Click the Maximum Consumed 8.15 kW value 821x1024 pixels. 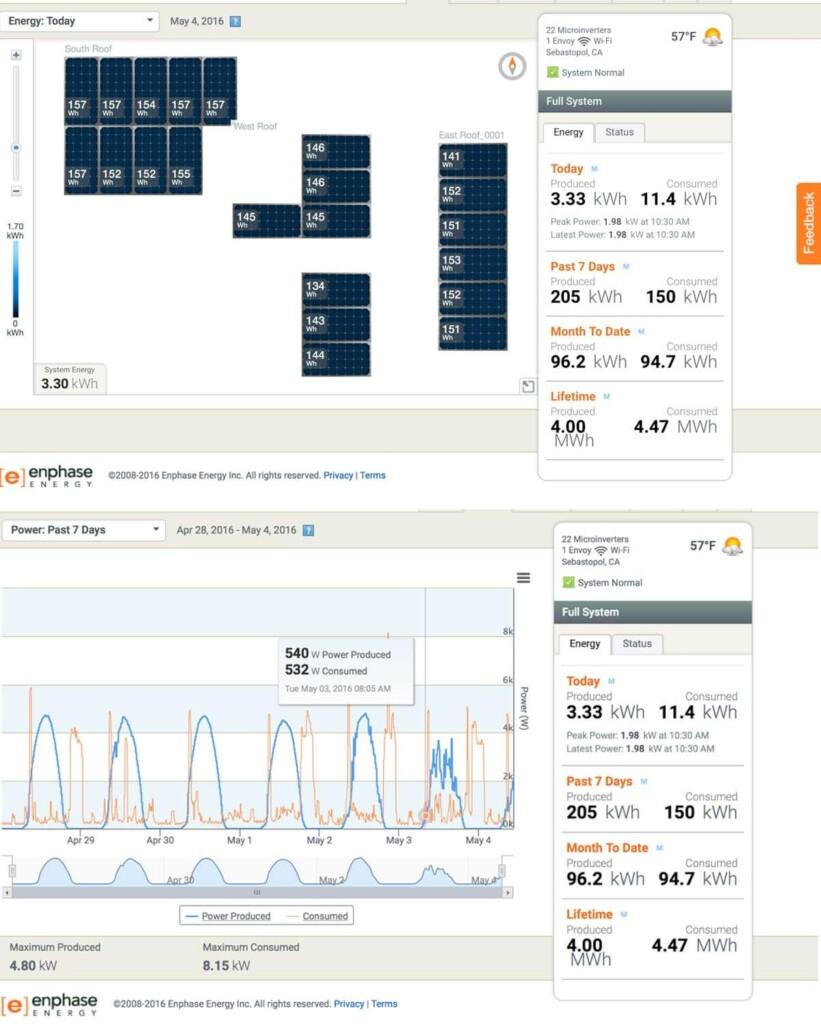coord(226,965)
